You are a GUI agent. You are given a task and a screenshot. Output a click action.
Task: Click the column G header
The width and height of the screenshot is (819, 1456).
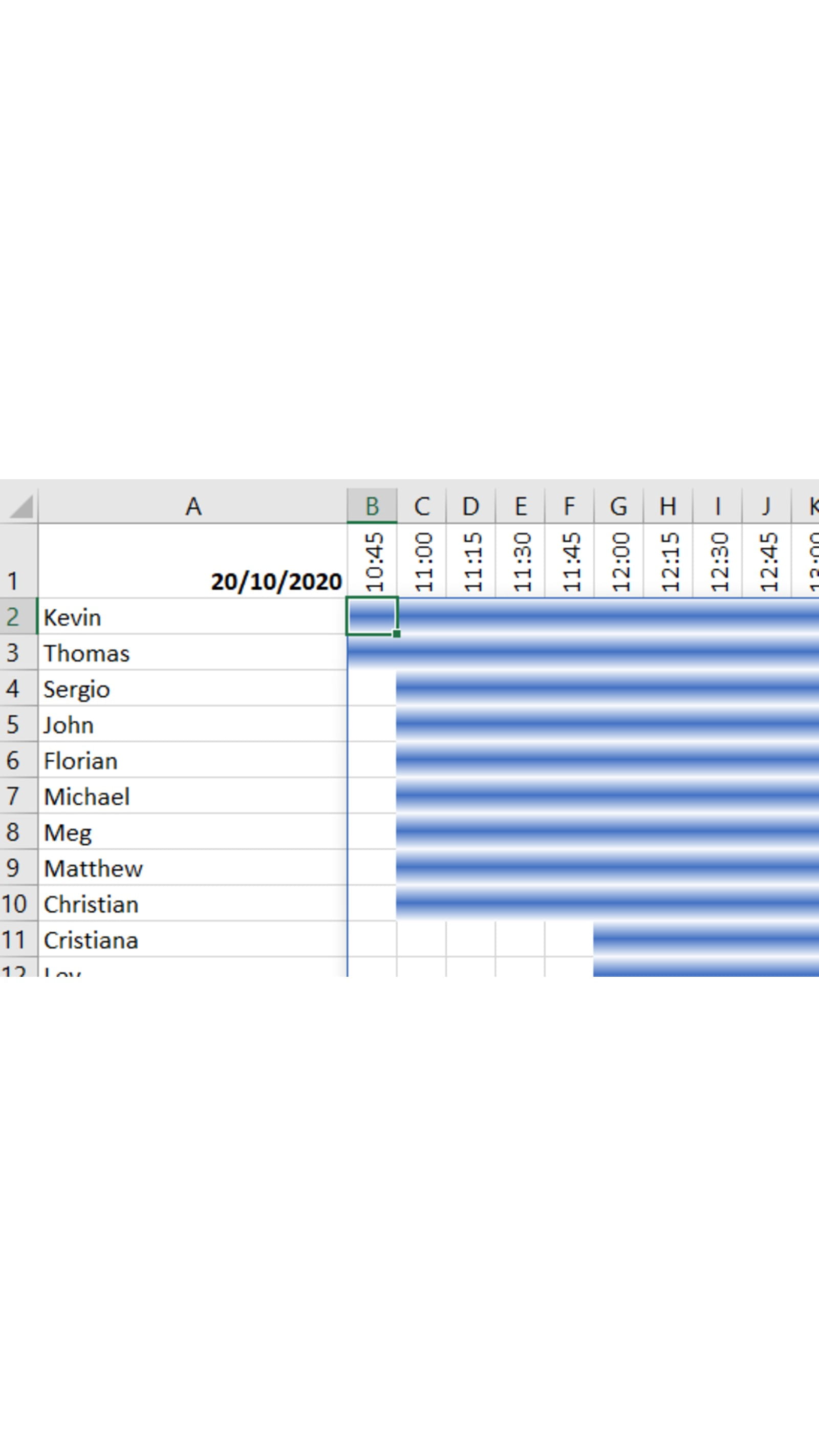(618, 506)
